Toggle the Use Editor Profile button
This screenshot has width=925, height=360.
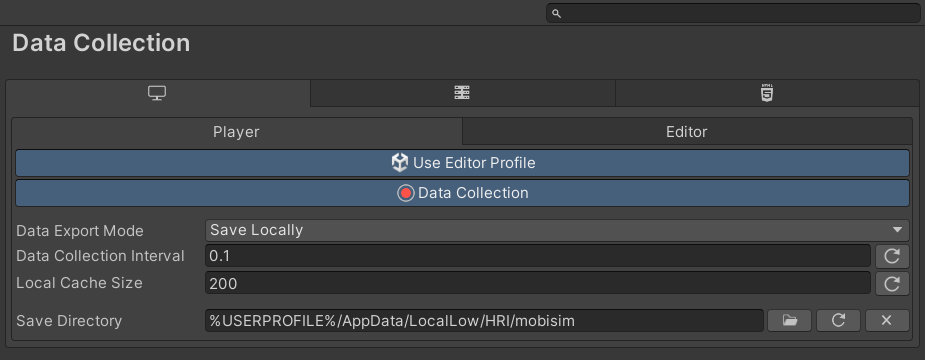click(x=462, y=163)
